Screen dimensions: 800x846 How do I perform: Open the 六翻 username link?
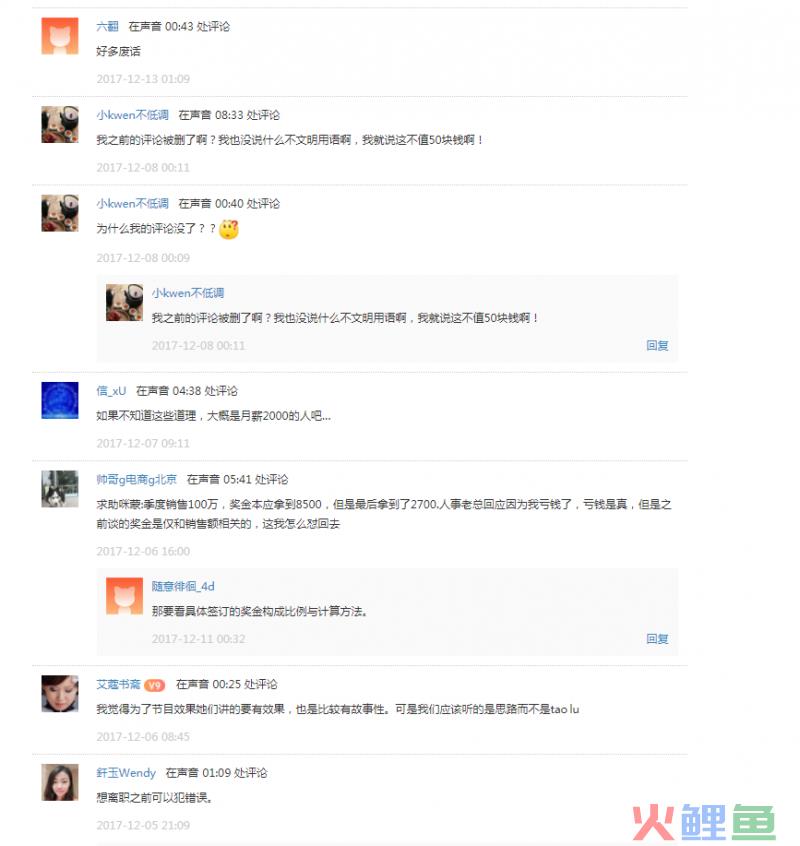coord(107,26)
